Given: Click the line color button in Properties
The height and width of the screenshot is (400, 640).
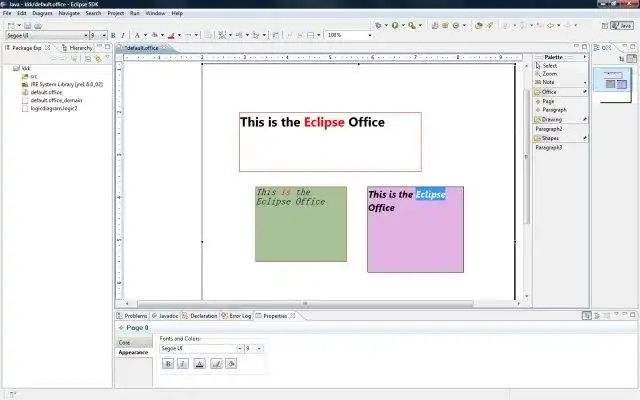Looking at the screenshot, I should pos(216,364).
